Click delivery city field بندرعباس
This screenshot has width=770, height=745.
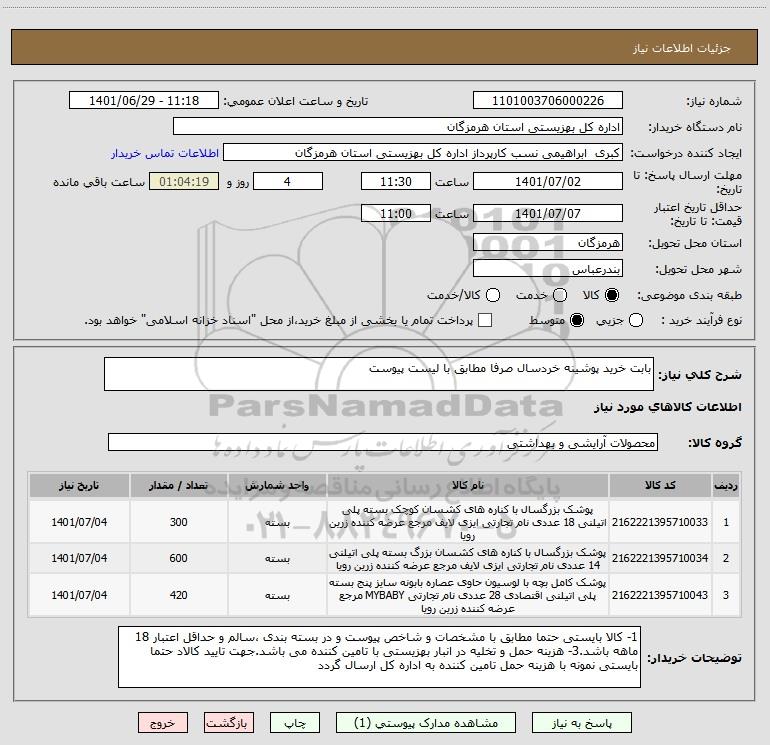(x=548, y=268)
